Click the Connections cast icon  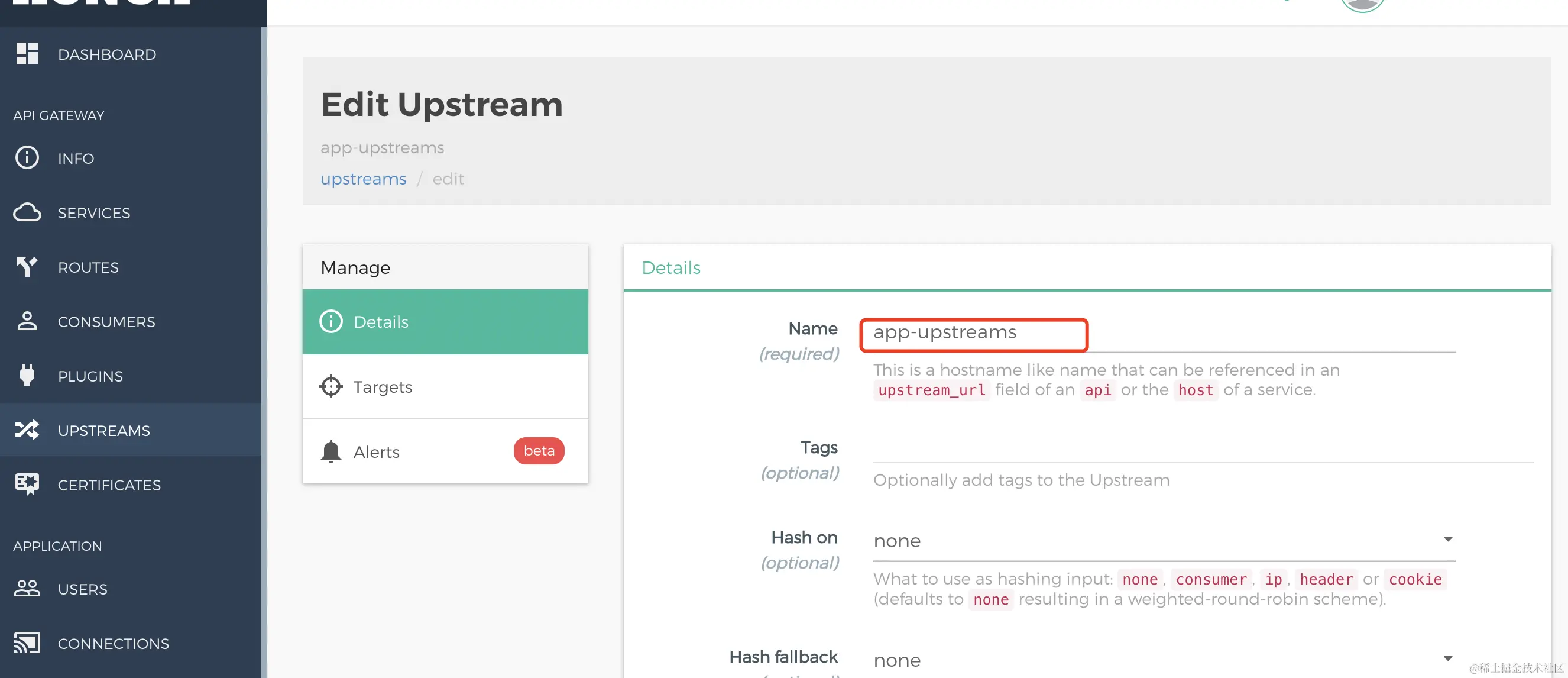27,643
